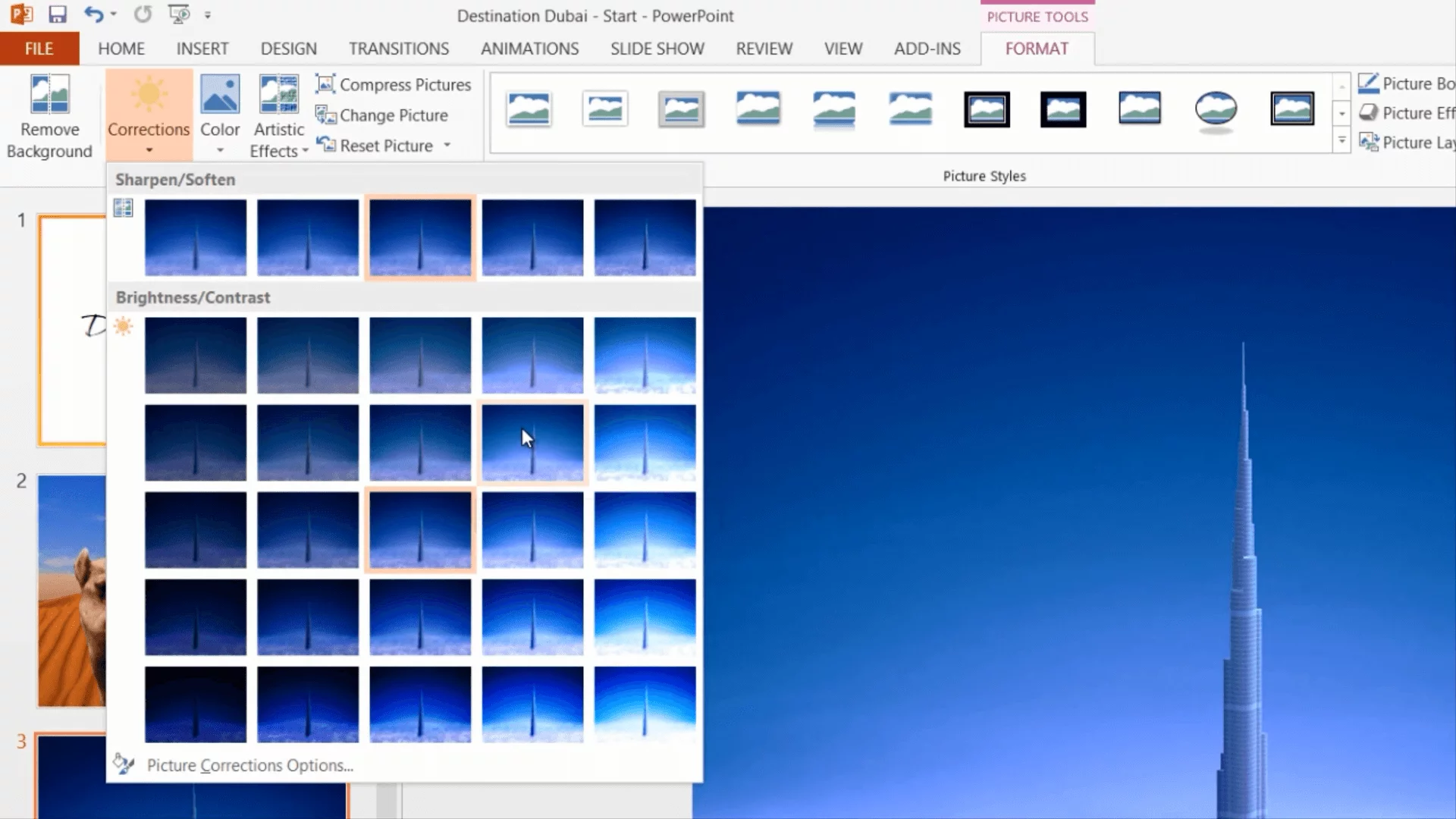Choose brightest bottom-right Brightness/Contrast preset
The image size is (1456, 819).
pos(645,704)
